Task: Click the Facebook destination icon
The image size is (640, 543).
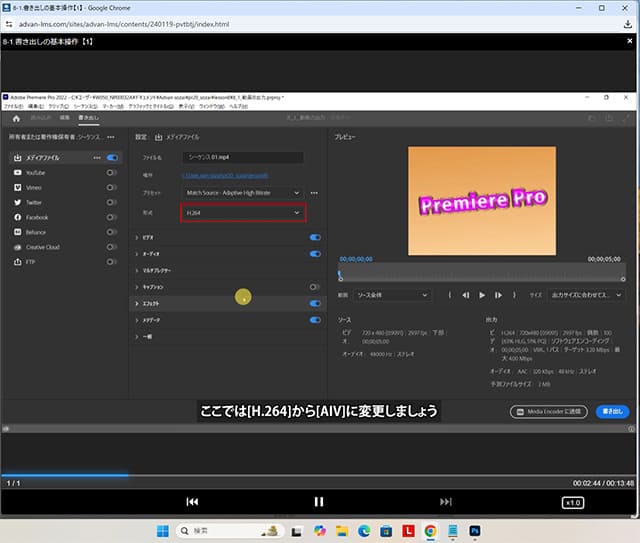Action: tap(16, 217)
